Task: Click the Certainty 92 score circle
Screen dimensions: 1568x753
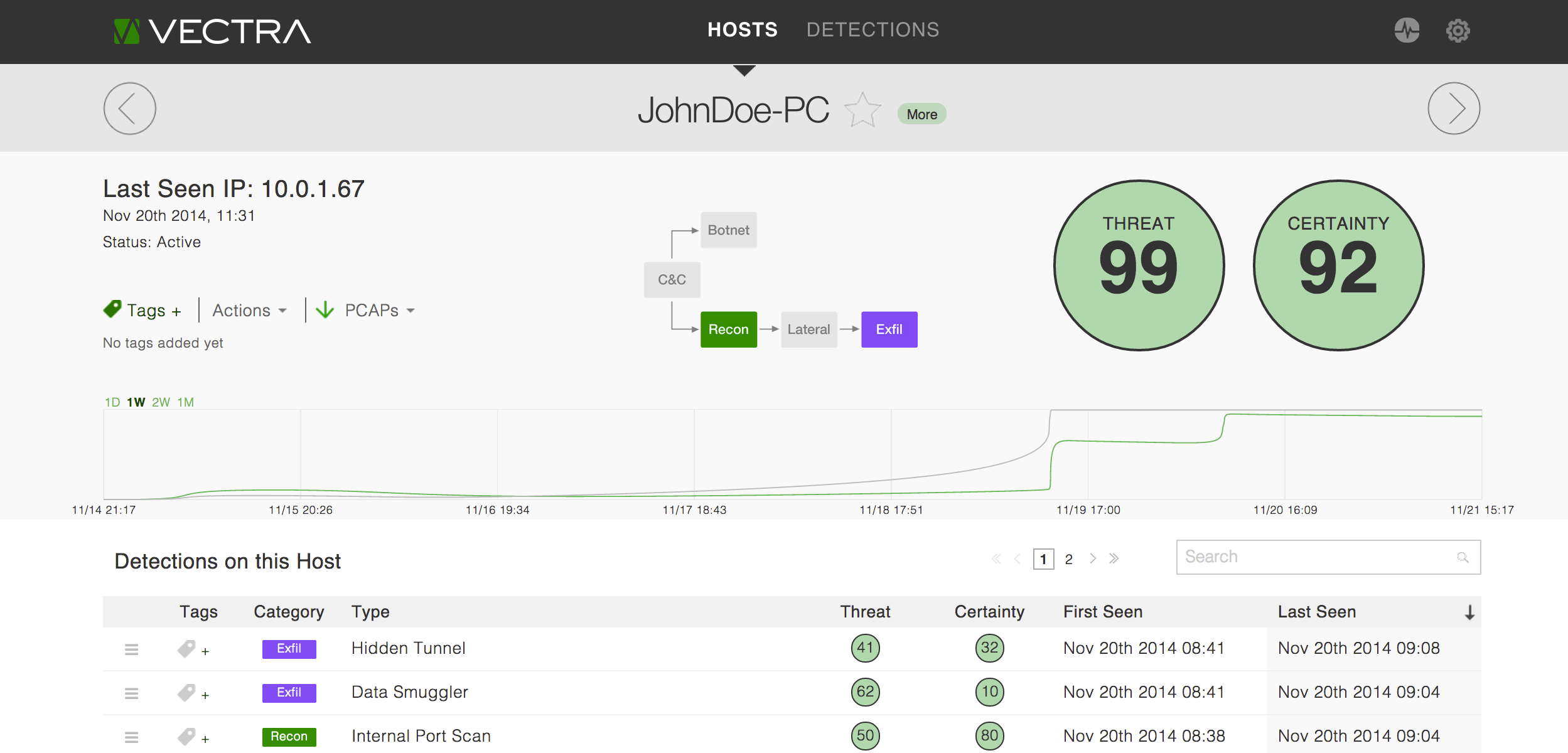Action: (1338, 265)
